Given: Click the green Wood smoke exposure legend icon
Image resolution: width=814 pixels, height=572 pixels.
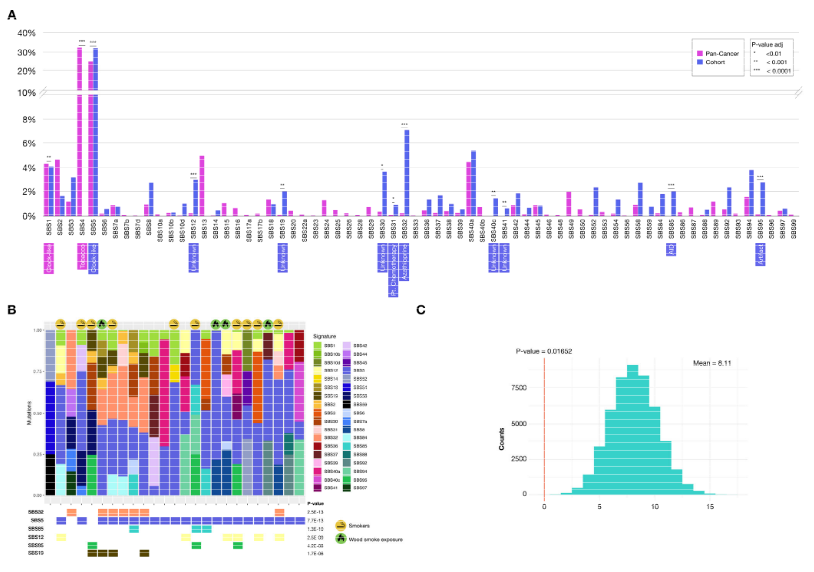Looking at the screenshot, I should point(341,539).
